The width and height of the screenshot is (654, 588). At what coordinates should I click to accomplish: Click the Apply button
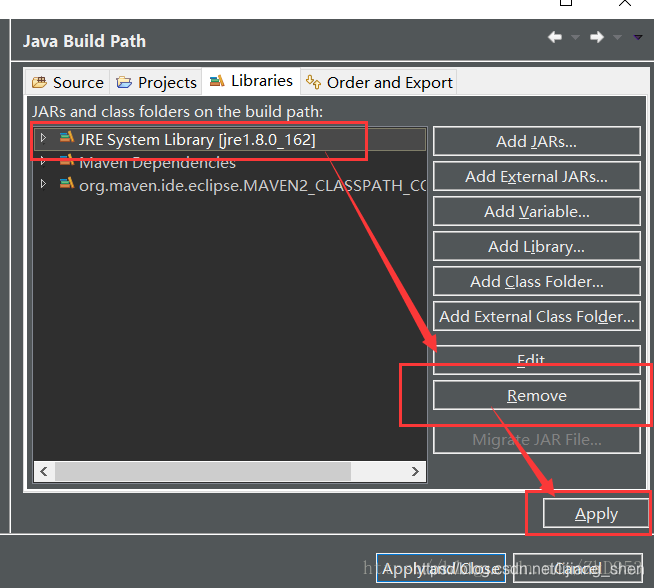click(x=596, y=513)
